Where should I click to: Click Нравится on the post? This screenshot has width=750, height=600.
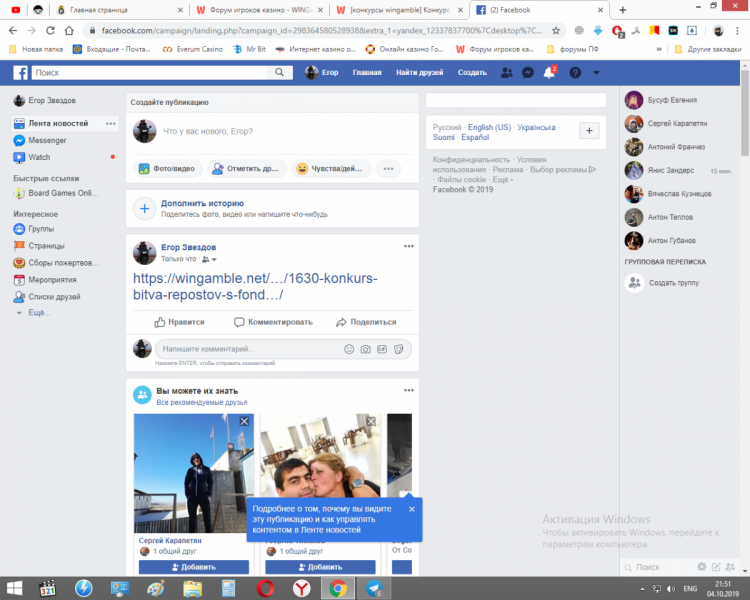click(179, 322)
